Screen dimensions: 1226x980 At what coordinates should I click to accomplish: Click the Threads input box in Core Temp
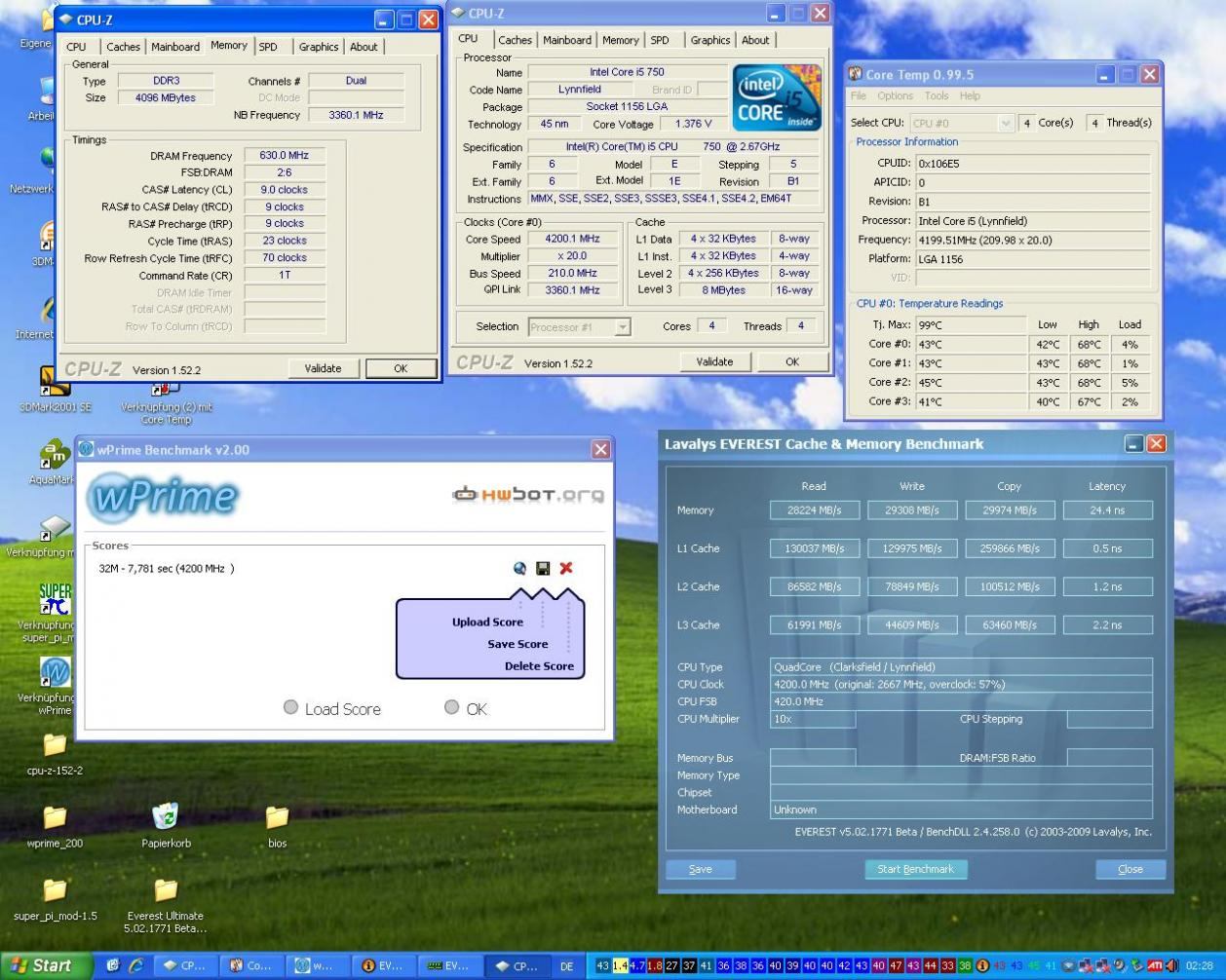(1094, 123)
